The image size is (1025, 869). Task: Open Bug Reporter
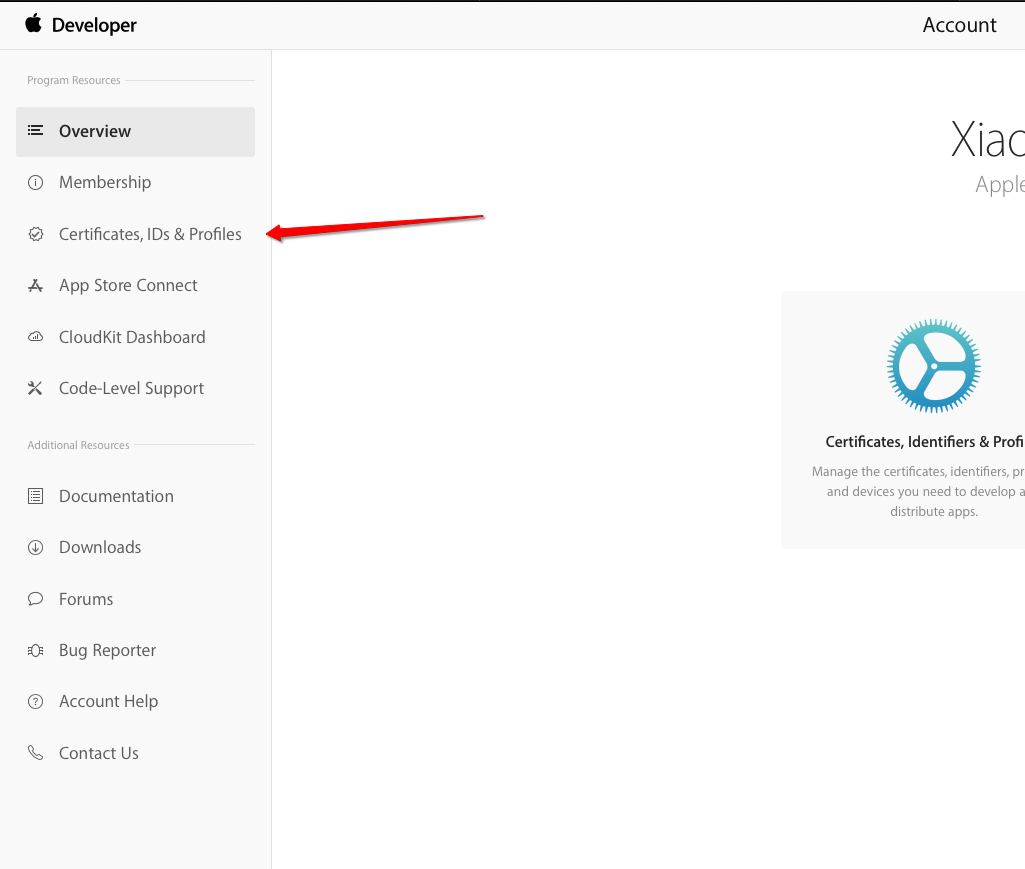point(107,650)
